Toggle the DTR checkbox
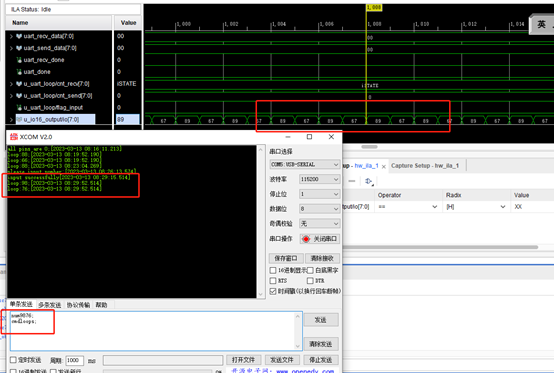This screenshot has height=373, width=554. pyautogui.click(x=310, y=281)
